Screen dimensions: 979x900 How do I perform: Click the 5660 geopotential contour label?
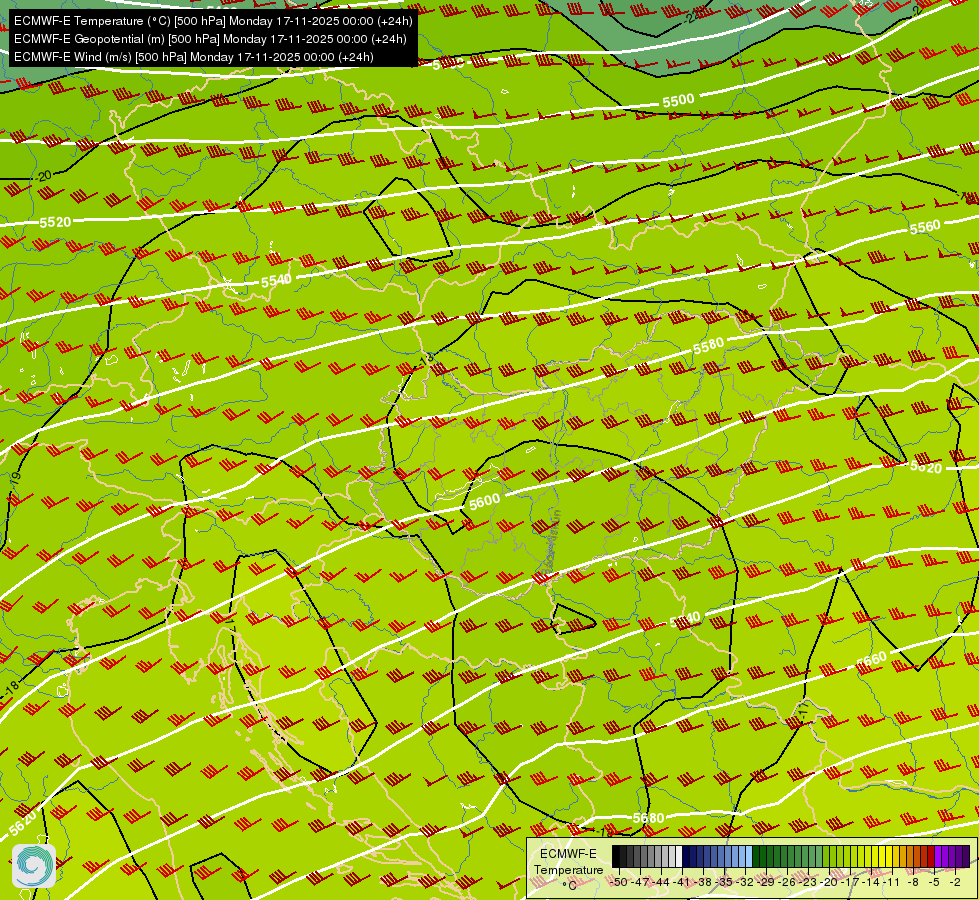tap(871, 660)
